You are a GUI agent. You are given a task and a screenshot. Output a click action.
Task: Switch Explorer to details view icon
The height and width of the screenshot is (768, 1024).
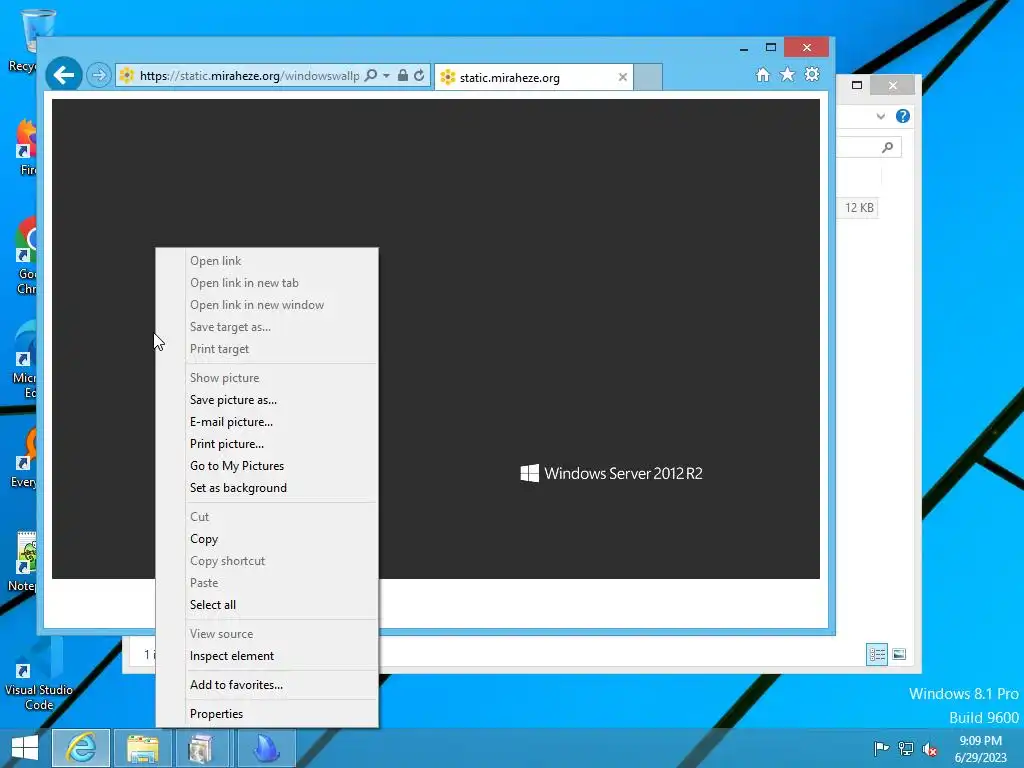pyautogui.click(x=876, y=654)
